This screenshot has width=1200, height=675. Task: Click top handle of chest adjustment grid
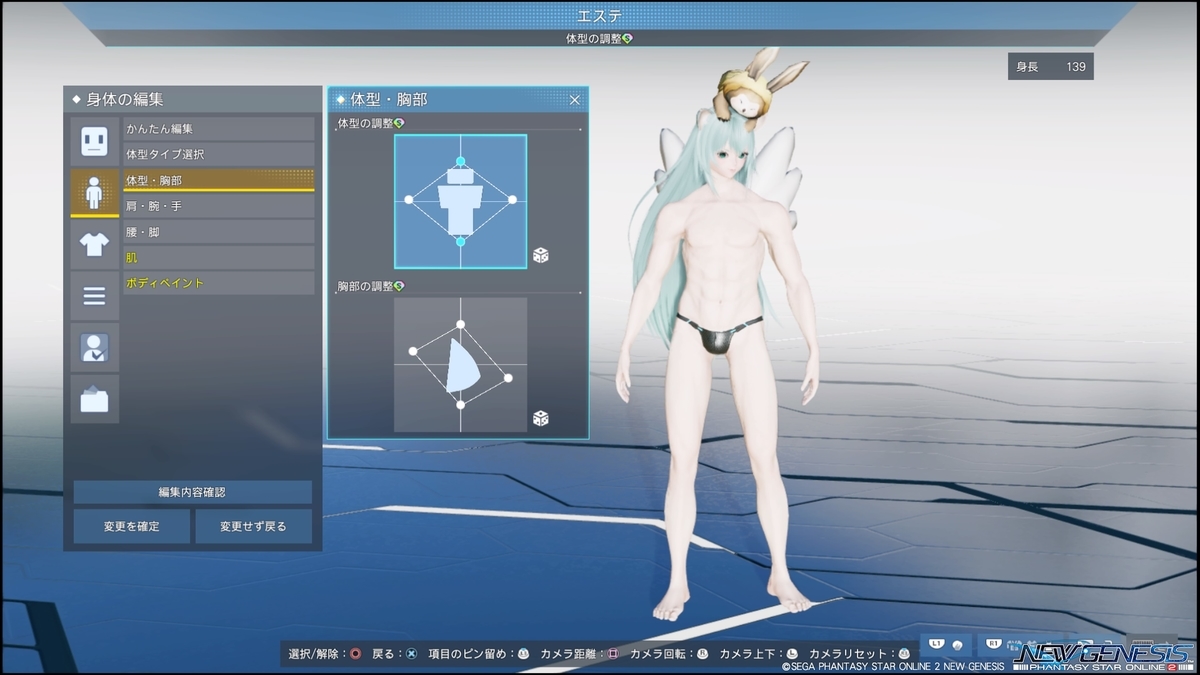click(460, 324)
